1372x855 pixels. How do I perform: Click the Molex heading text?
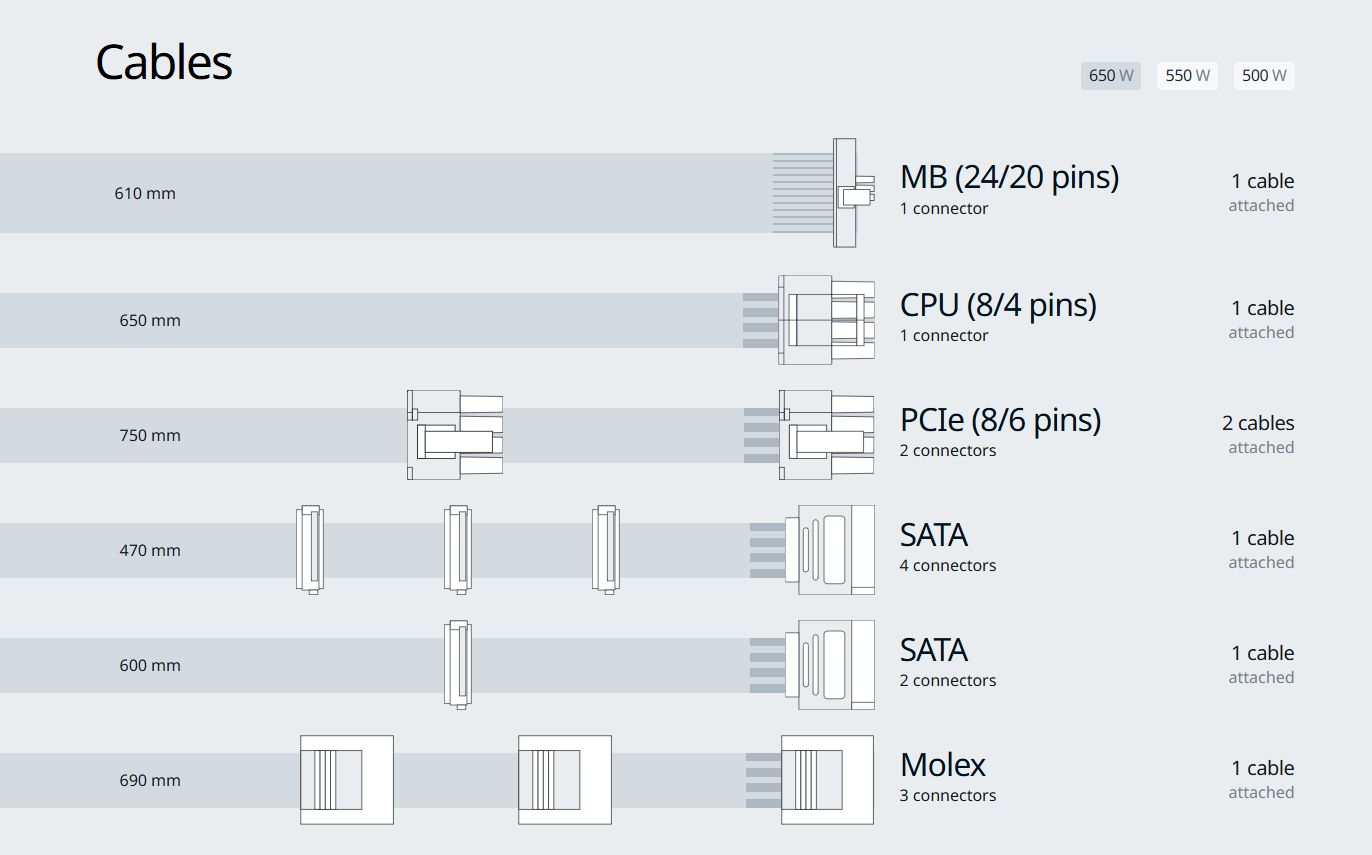click(942, 765)
